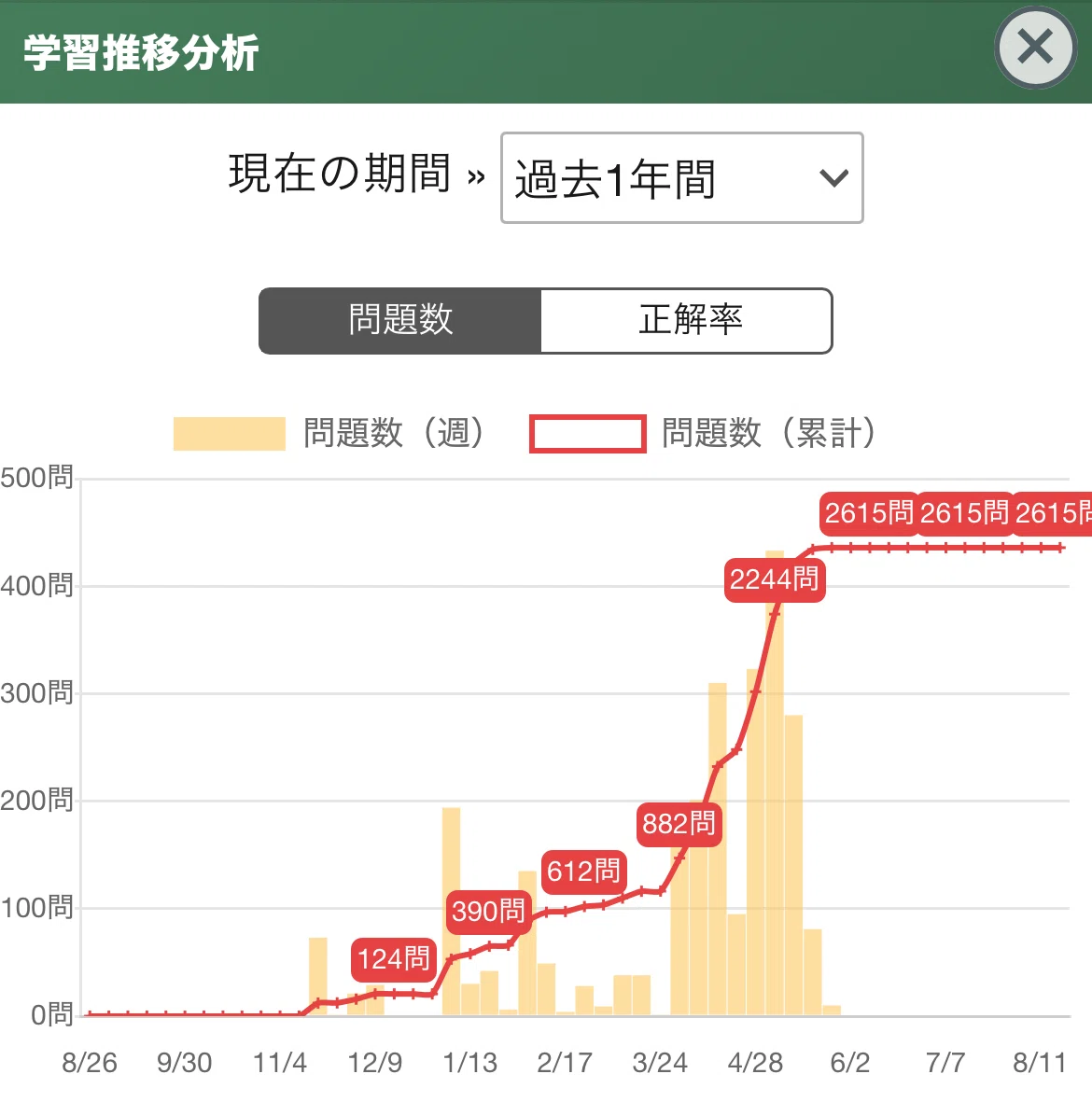Screen dimensions: 1092x1102
Task: Click the 問題数（週） legend text
Action: coord(394,433)
